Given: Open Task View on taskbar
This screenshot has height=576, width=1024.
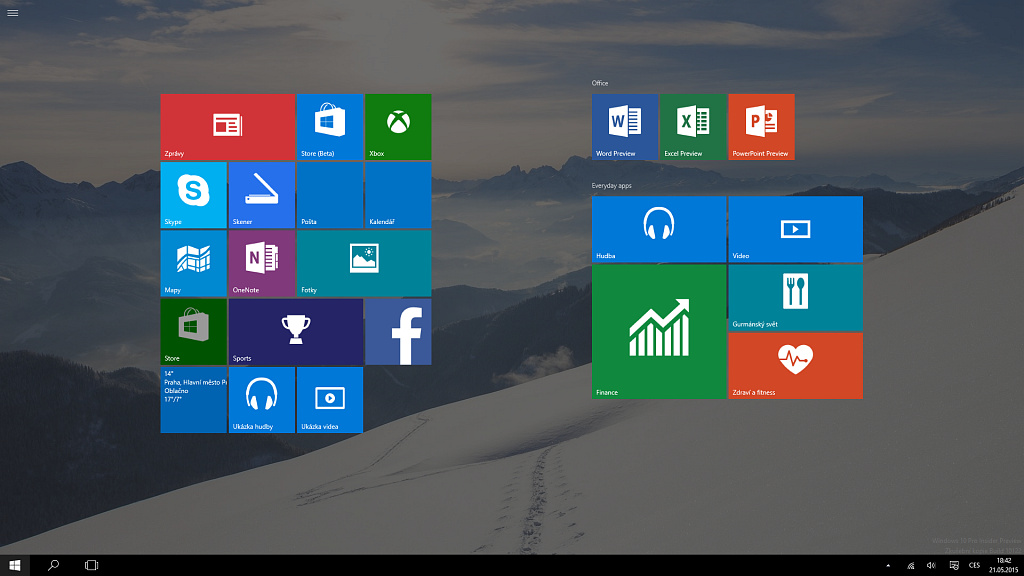Looking at the screenshot, I should coord(91,566).
